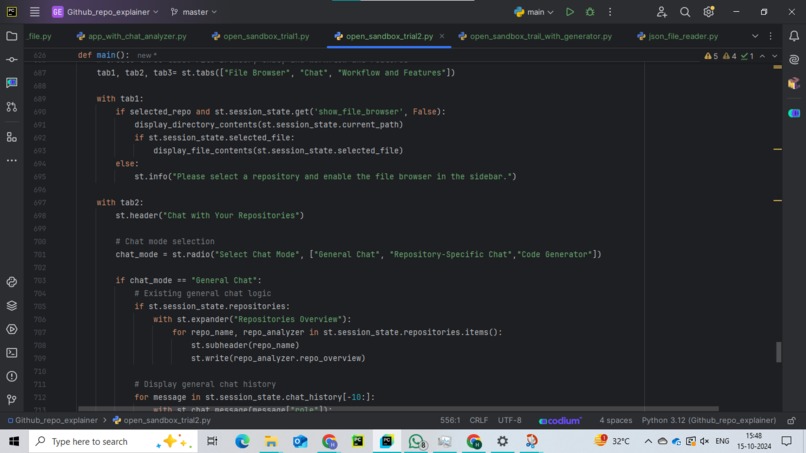Image resolution: width=806 pixels, height=453 pixels.
Task: Change the 4 spaces indent setting
Action: (x=615, y=421)
